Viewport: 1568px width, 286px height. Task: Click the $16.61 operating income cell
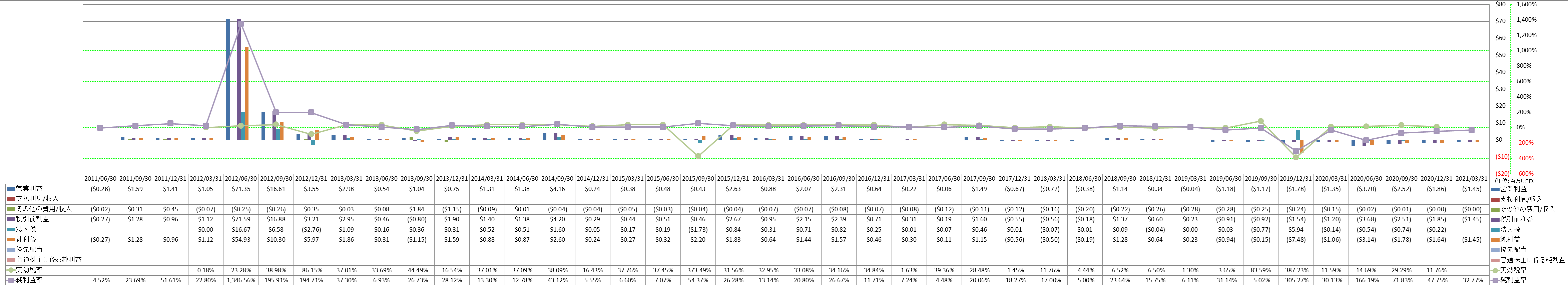[277, 189]
